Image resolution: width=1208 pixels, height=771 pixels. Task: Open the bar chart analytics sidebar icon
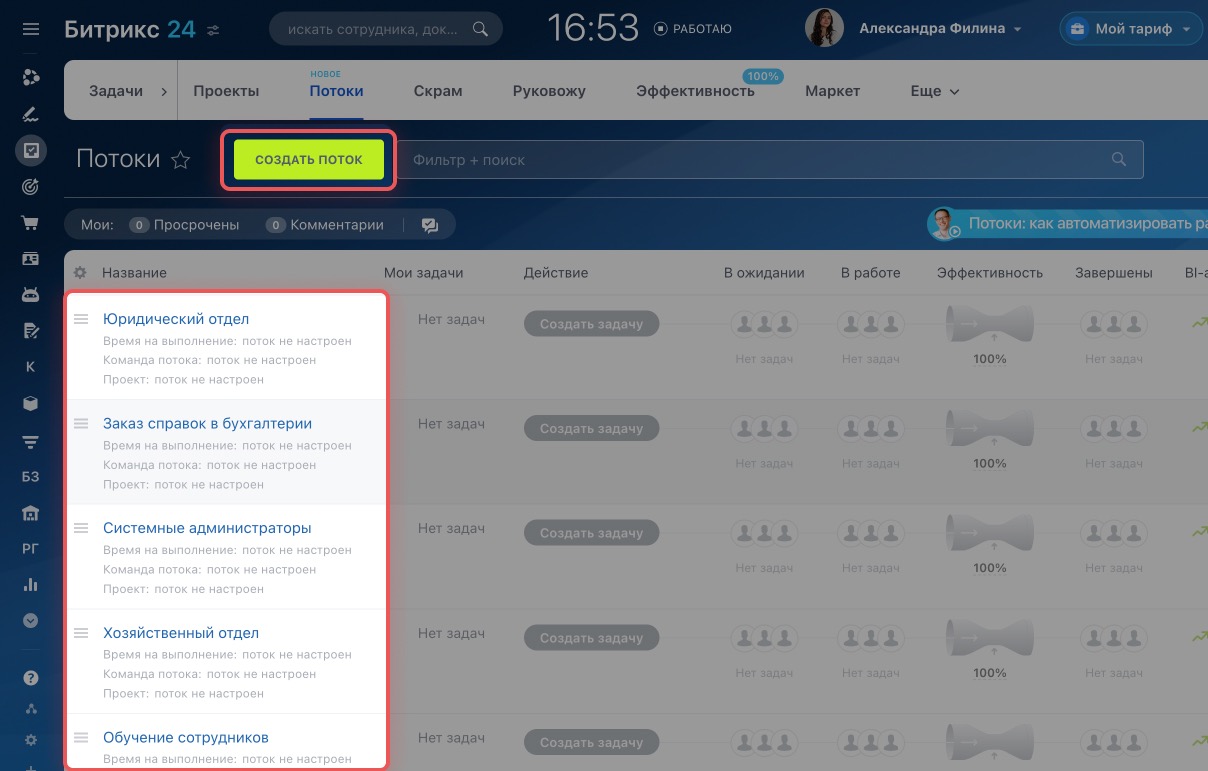pyautogui.click(x=31, y=585)
